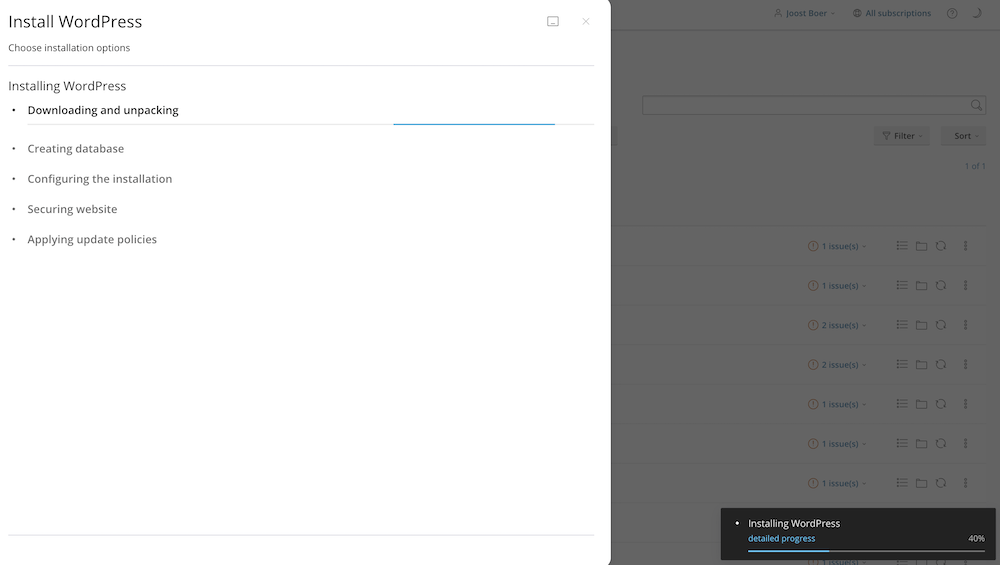Close the Install WordPress dialog
This screenshot has width=1000, height=565.
click(x=586, y=21)
